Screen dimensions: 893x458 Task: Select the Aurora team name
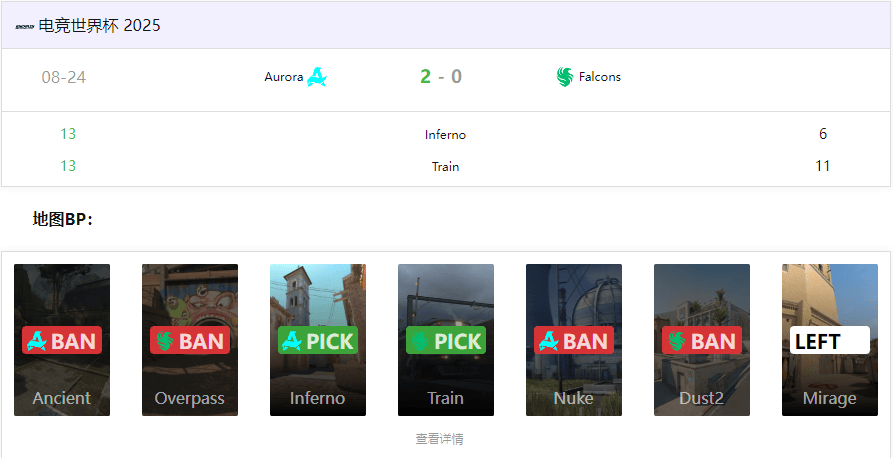point(284,77)
